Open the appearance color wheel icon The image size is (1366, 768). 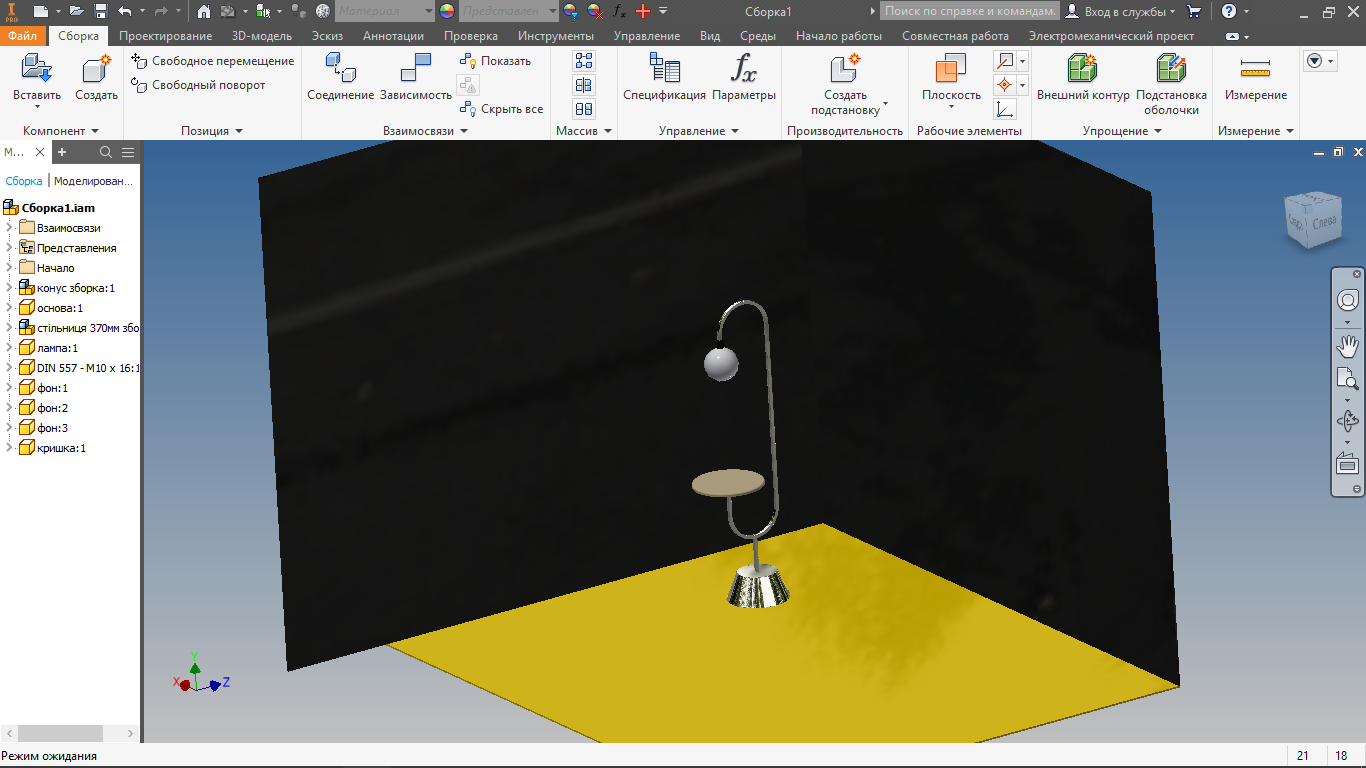click(446, 12)
